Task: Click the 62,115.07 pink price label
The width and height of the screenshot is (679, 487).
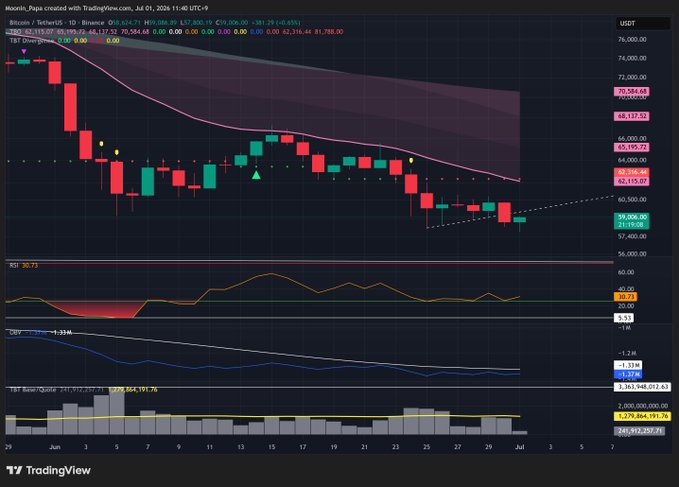Action: coord(632,181)
